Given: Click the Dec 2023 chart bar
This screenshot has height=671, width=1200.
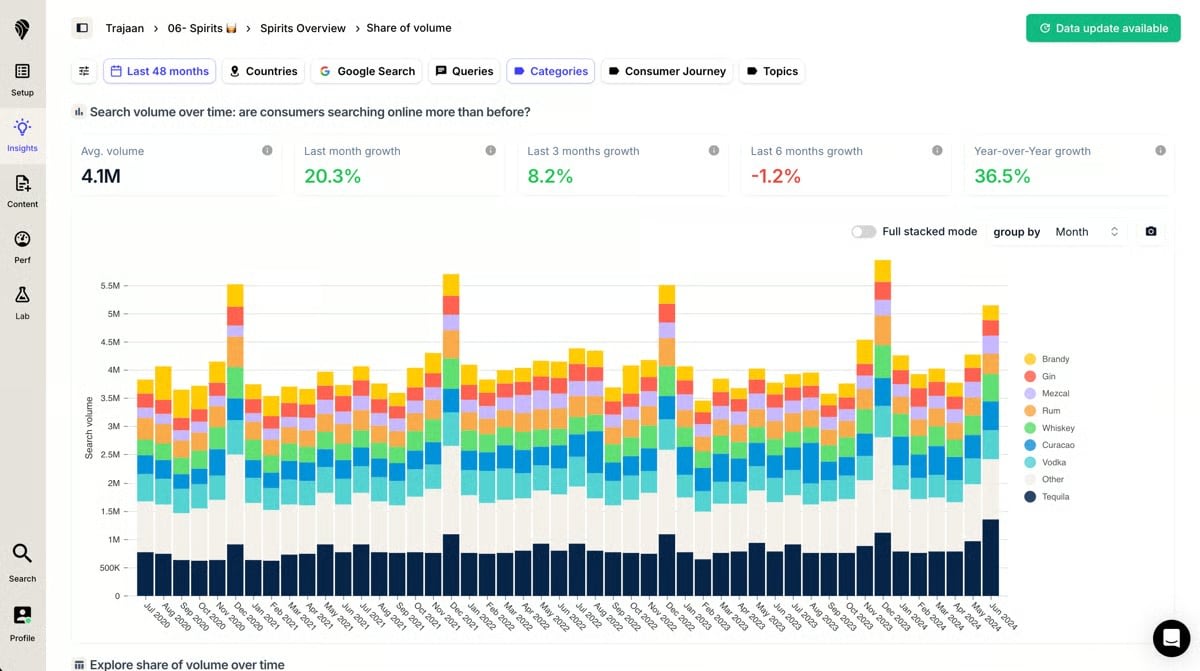Looking at the screenshot, I should click(882, 428).
